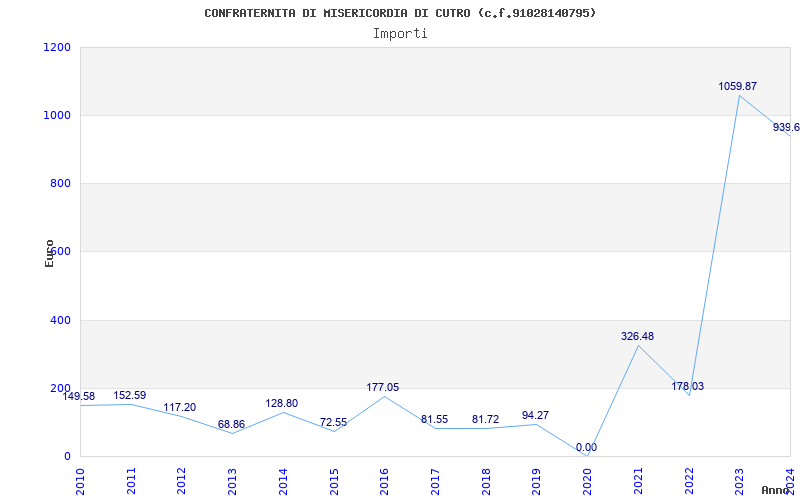Screen dimensions: 800x500
Task: Click the 2016 x-axis tick label
Action: 385,482
